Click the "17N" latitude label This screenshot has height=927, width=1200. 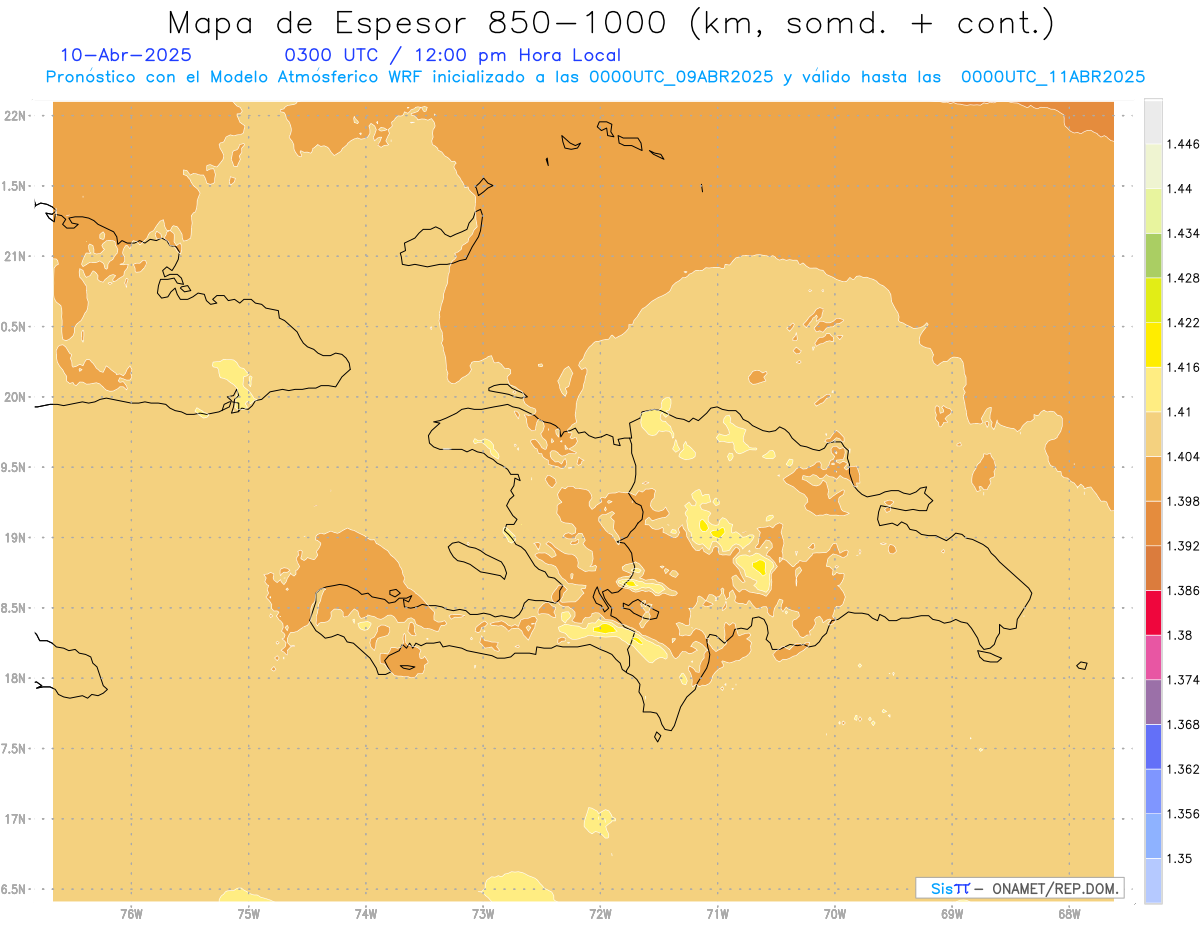click(17, 819)
